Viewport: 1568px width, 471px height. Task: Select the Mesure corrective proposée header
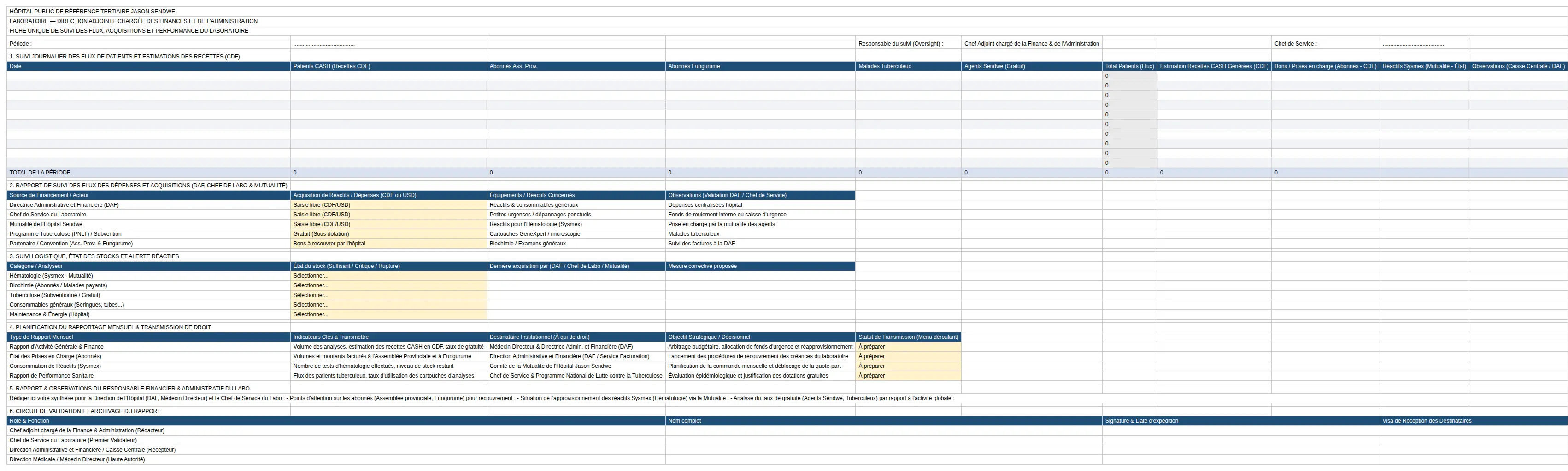[760, 267]
